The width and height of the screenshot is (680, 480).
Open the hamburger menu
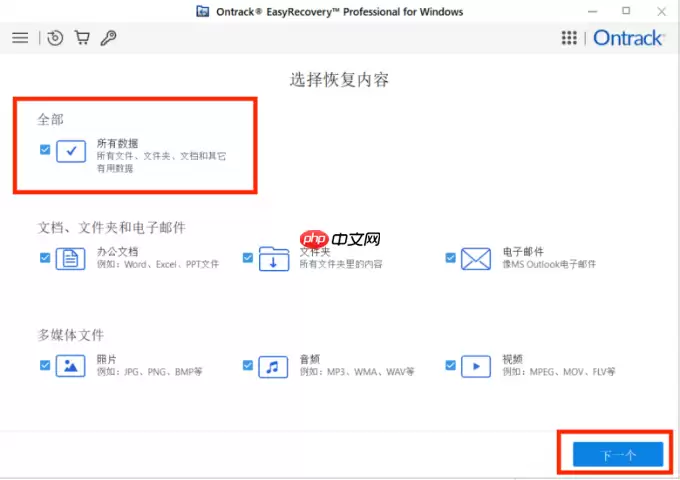pyautogui.click(x=20, y=38)
